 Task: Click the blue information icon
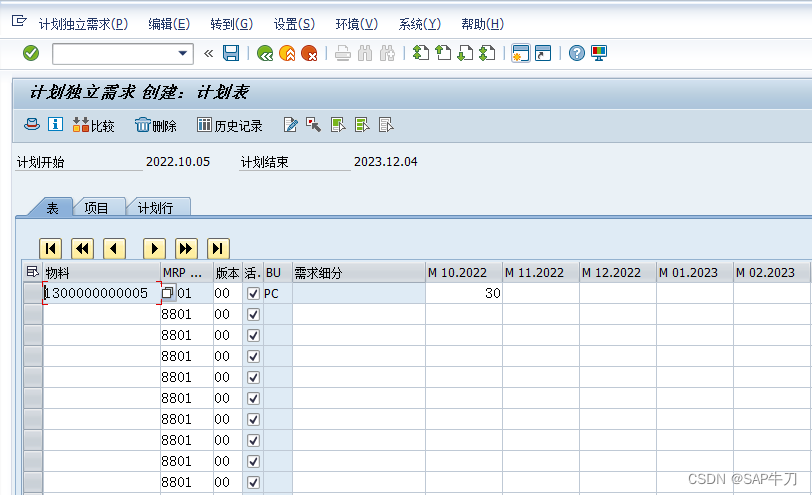(55, 125)
